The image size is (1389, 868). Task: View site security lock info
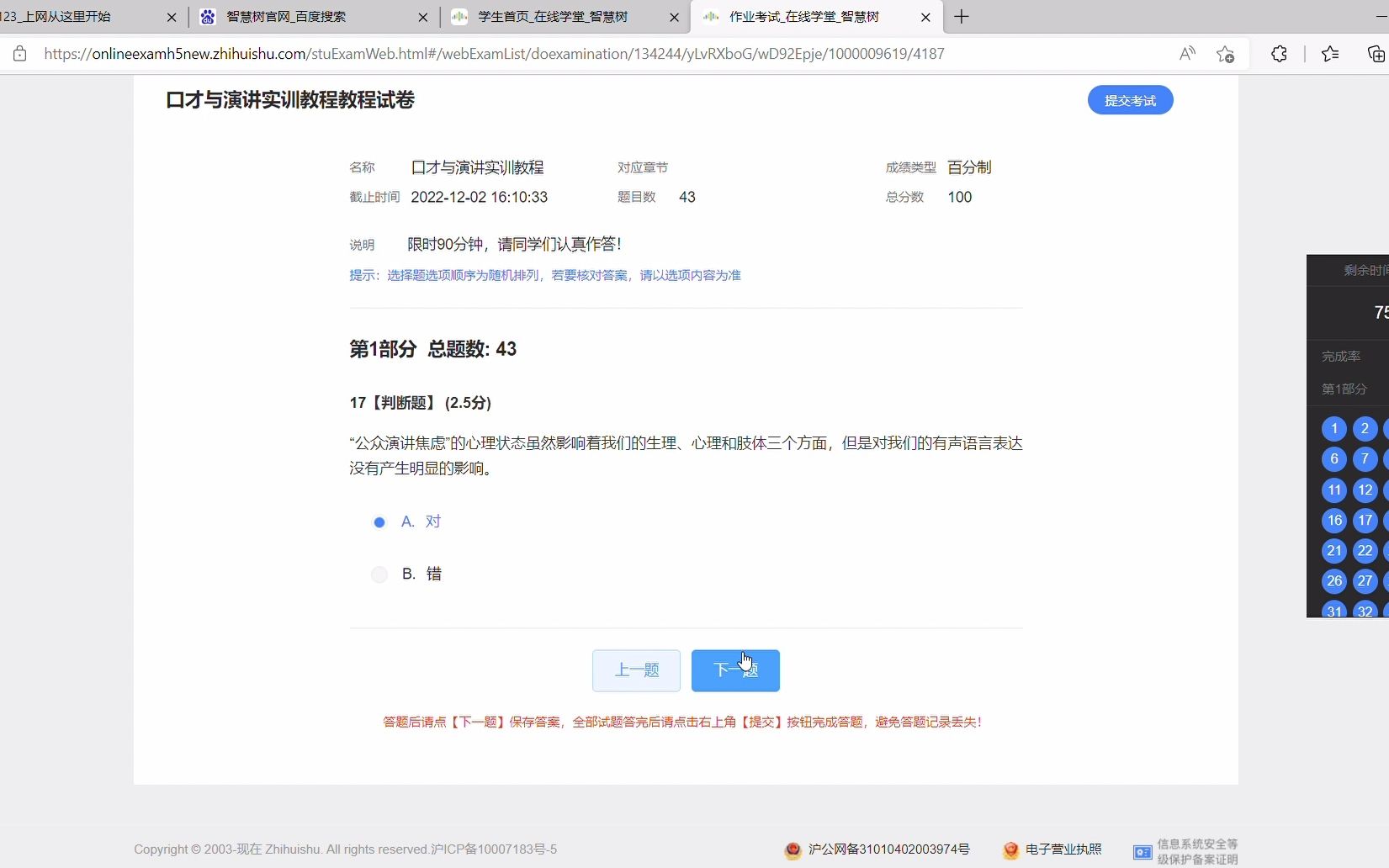[19, 54]
